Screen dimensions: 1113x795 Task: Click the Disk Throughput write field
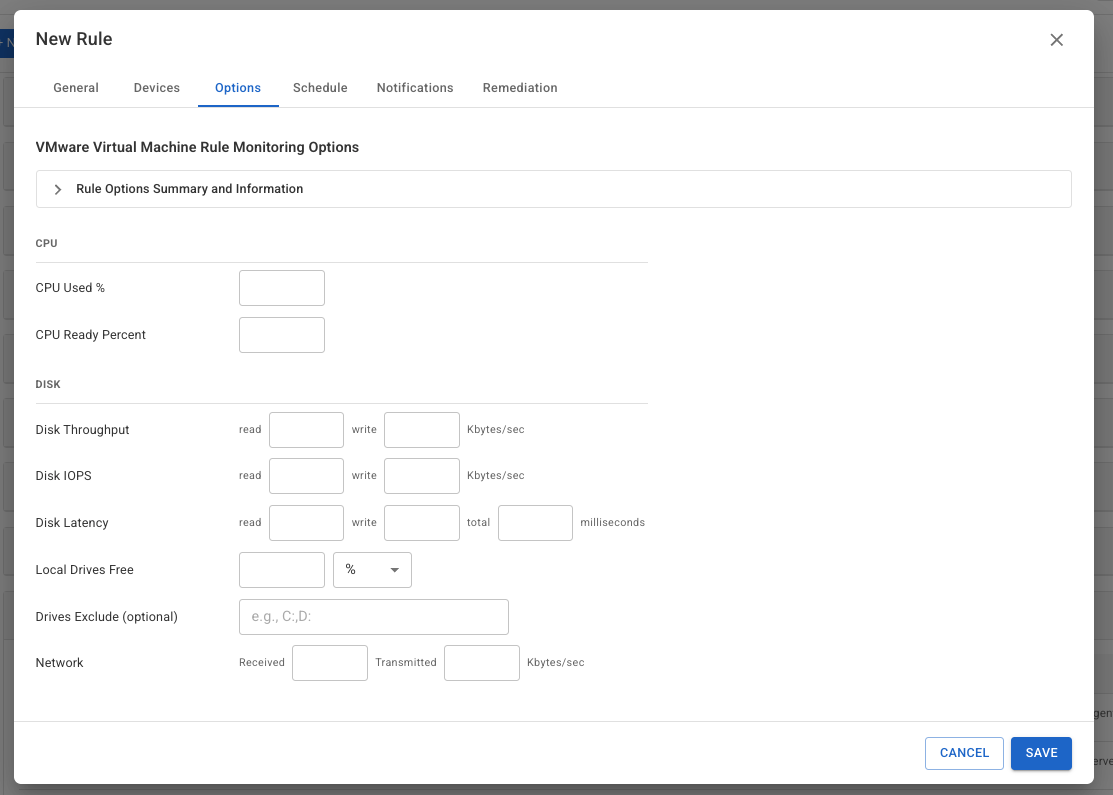point(422,430)
